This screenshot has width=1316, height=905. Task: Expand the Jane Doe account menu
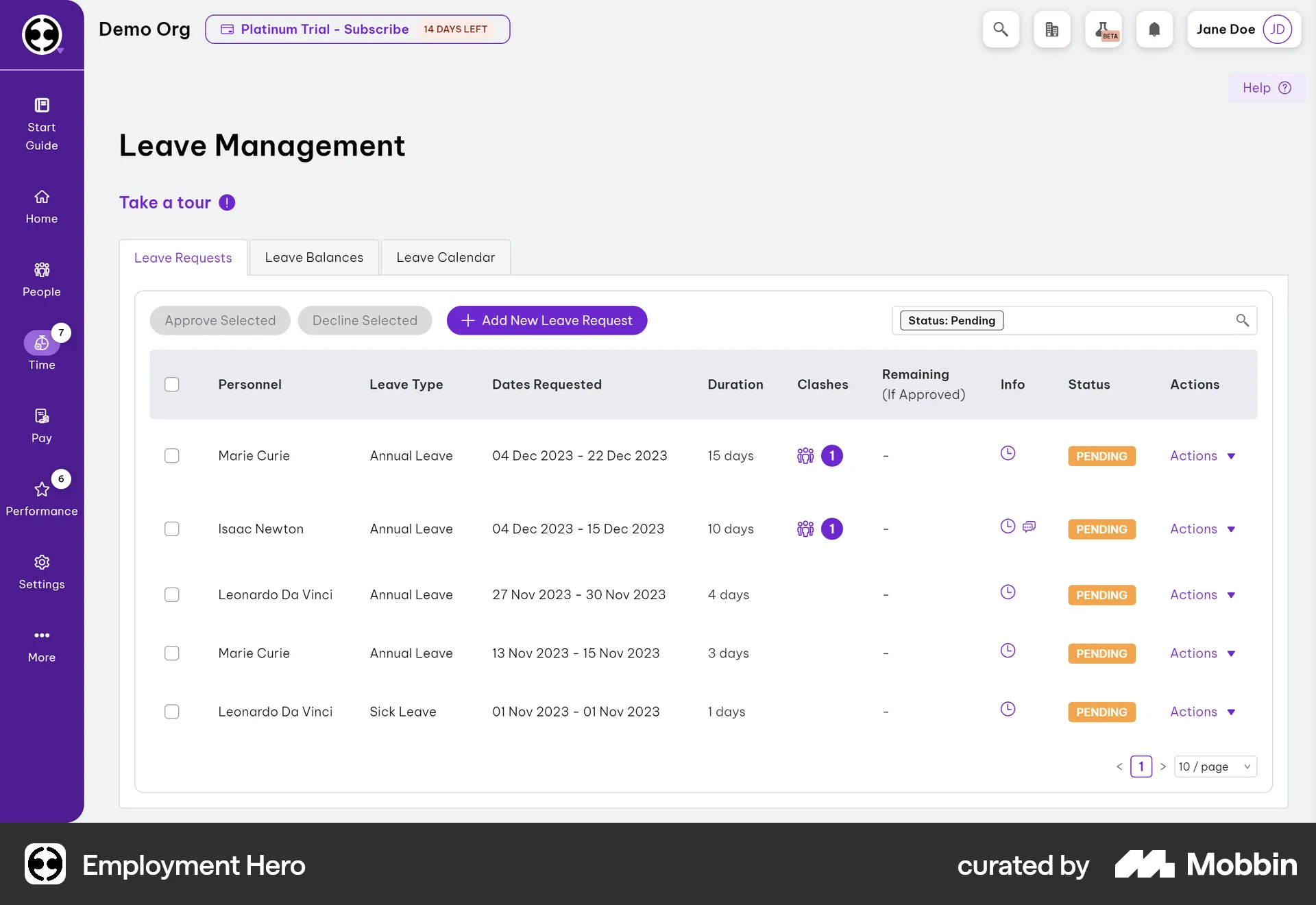(1243, 29)
